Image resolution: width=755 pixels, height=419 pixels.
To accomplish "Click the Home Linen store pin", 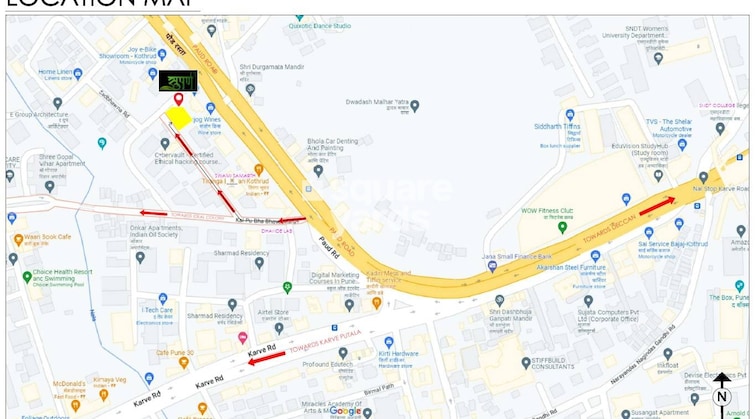I will coord(78,74).
